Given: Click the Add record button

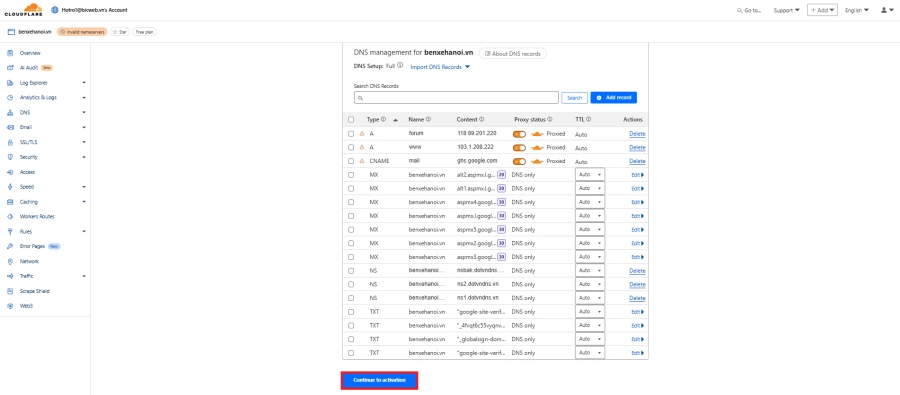Looking at the screenshot, I should tap(614, 98).
